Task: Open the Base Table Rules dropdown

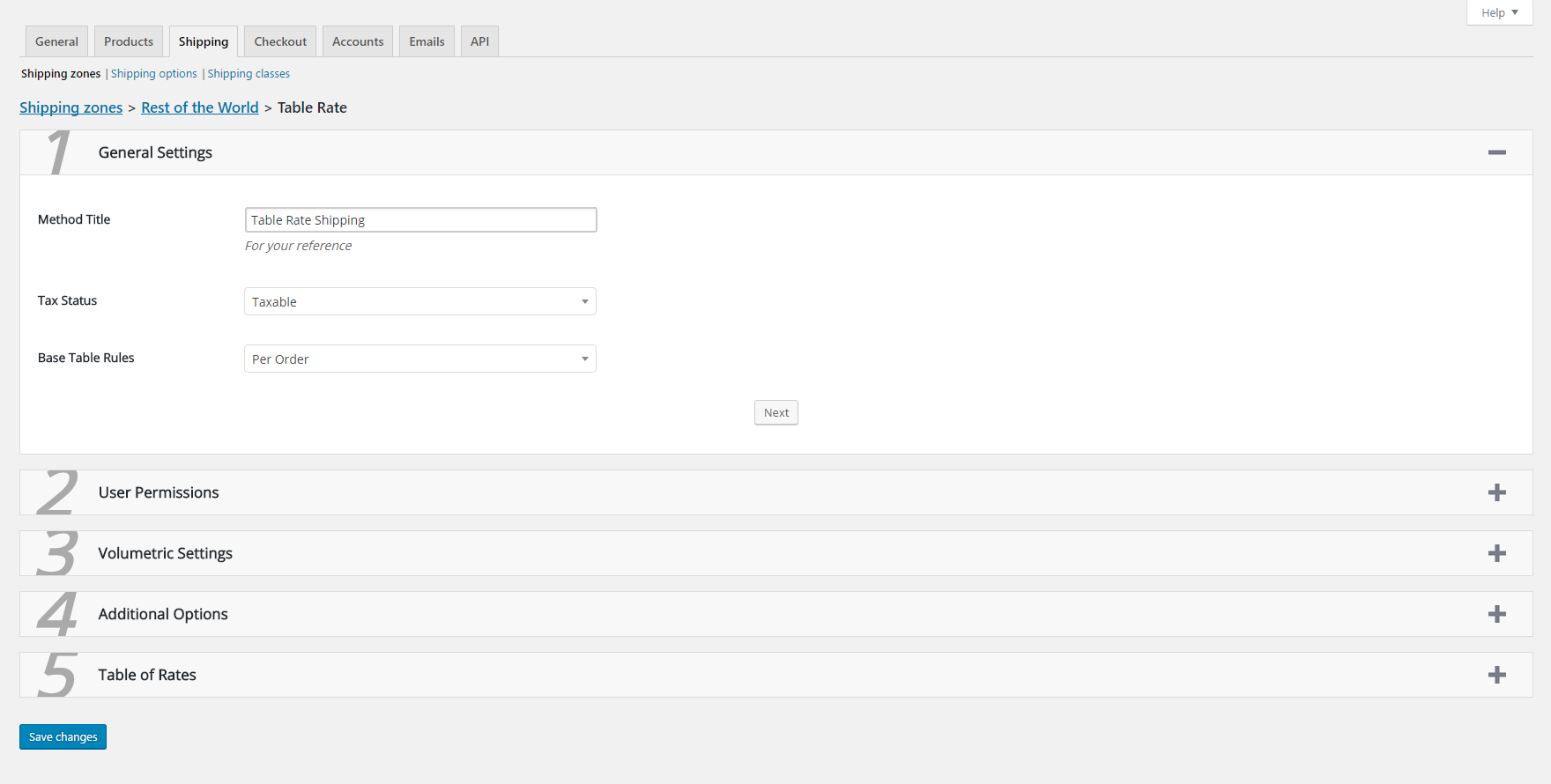Action: [x=420, y=359]
